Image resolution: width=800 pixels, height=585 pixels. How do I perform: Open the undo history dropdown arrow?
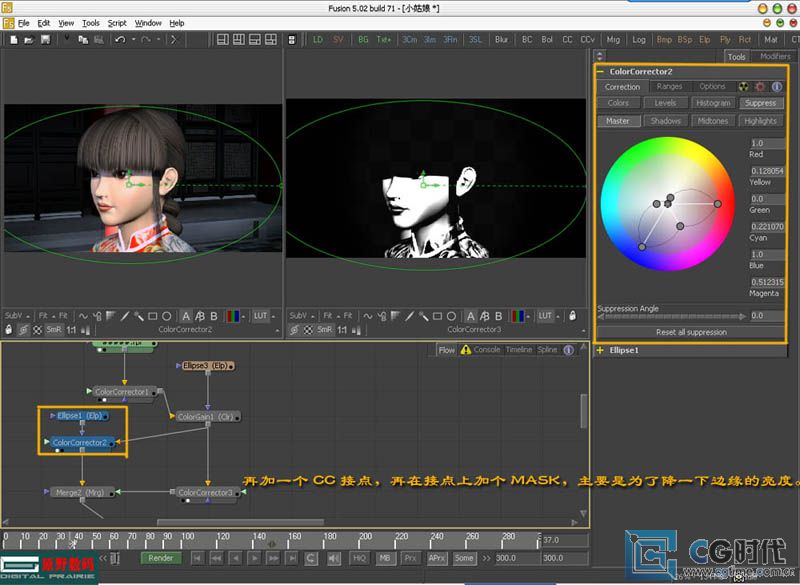(134, 39)
